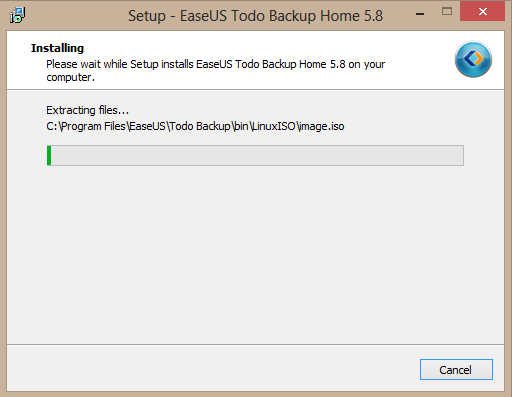Click 'LinuxISO' folder name in path

click(x=274, y=126)
